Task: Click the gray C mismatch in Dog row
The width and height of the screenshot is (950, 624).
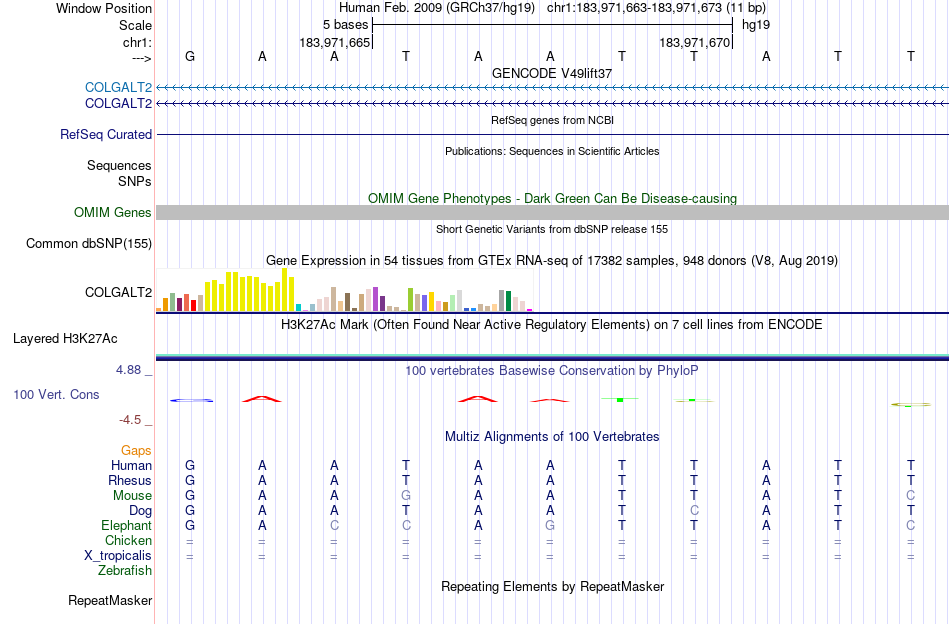Action: pyautogui.click(x=694, y=511)
